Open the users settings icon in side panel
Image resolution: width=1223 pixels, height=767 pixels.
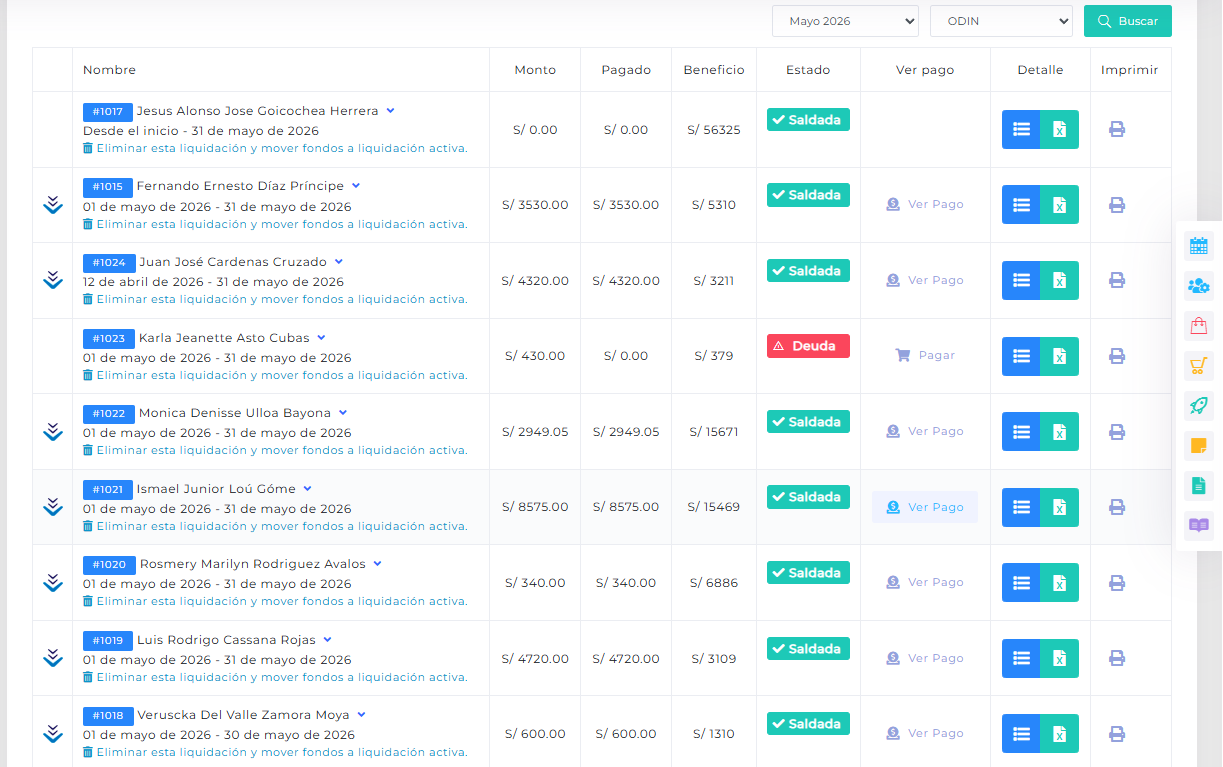click(1198, 286)
